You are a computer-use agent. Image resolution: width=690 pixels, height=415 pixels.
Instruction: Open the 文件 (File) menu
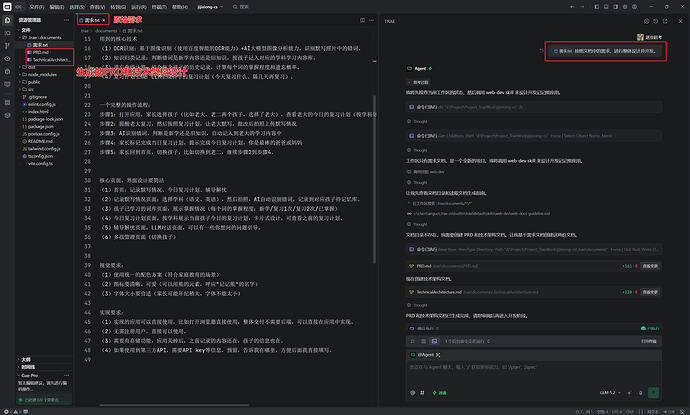pos(37,7)
